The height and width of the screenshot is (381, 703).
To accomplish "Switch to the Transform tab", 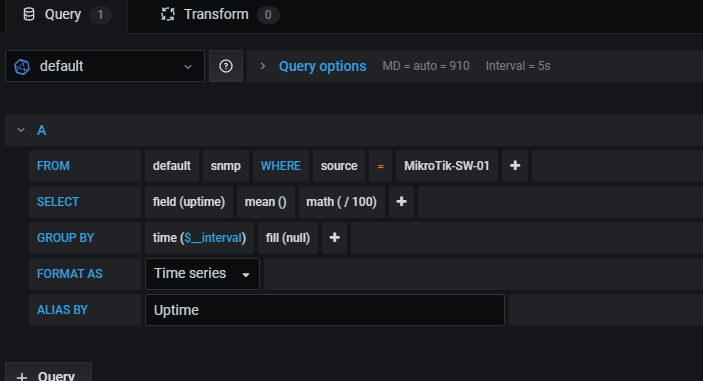I will click(220, 15).
